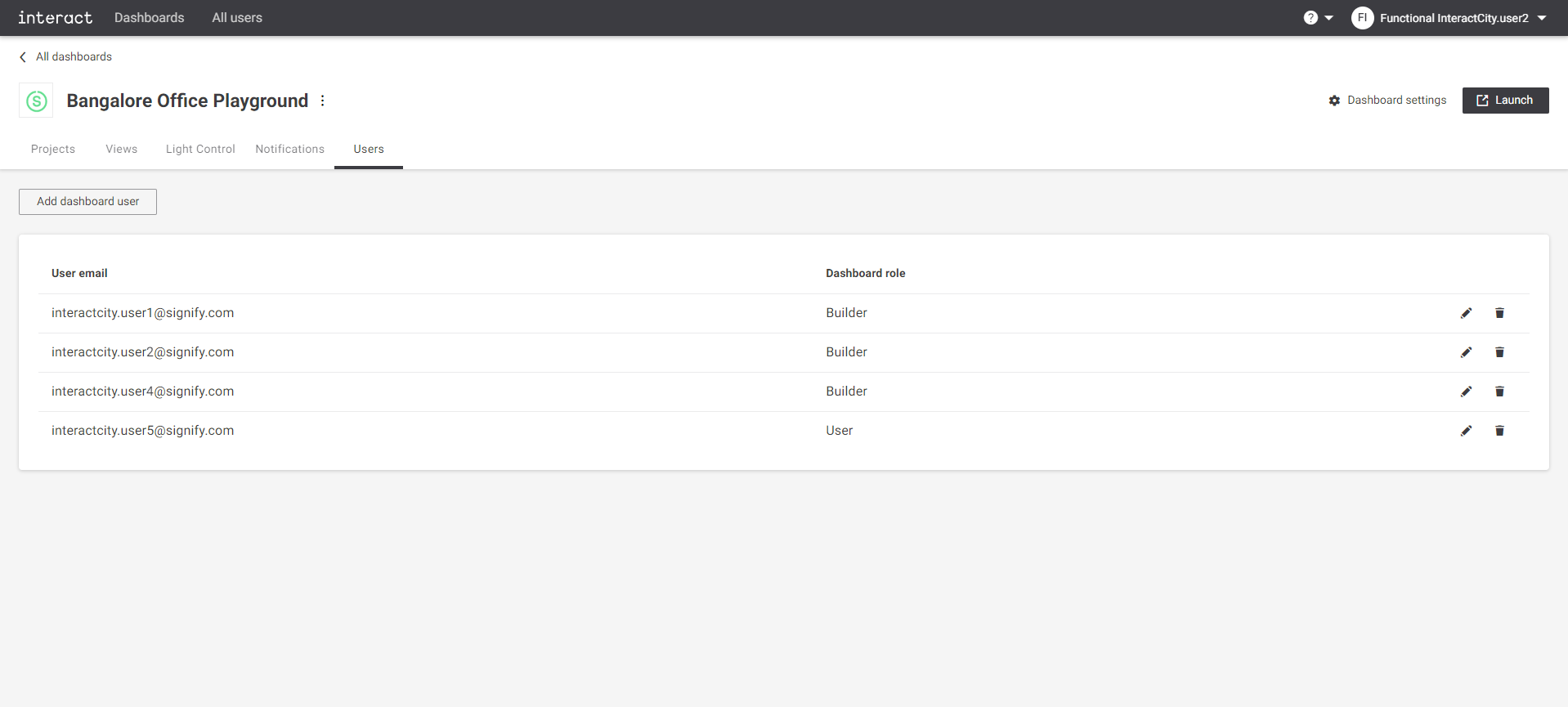1568x707 pixels.
Task: Delete interactcity.user1@signify.com from dashboard
Action: coord(1499,313)
